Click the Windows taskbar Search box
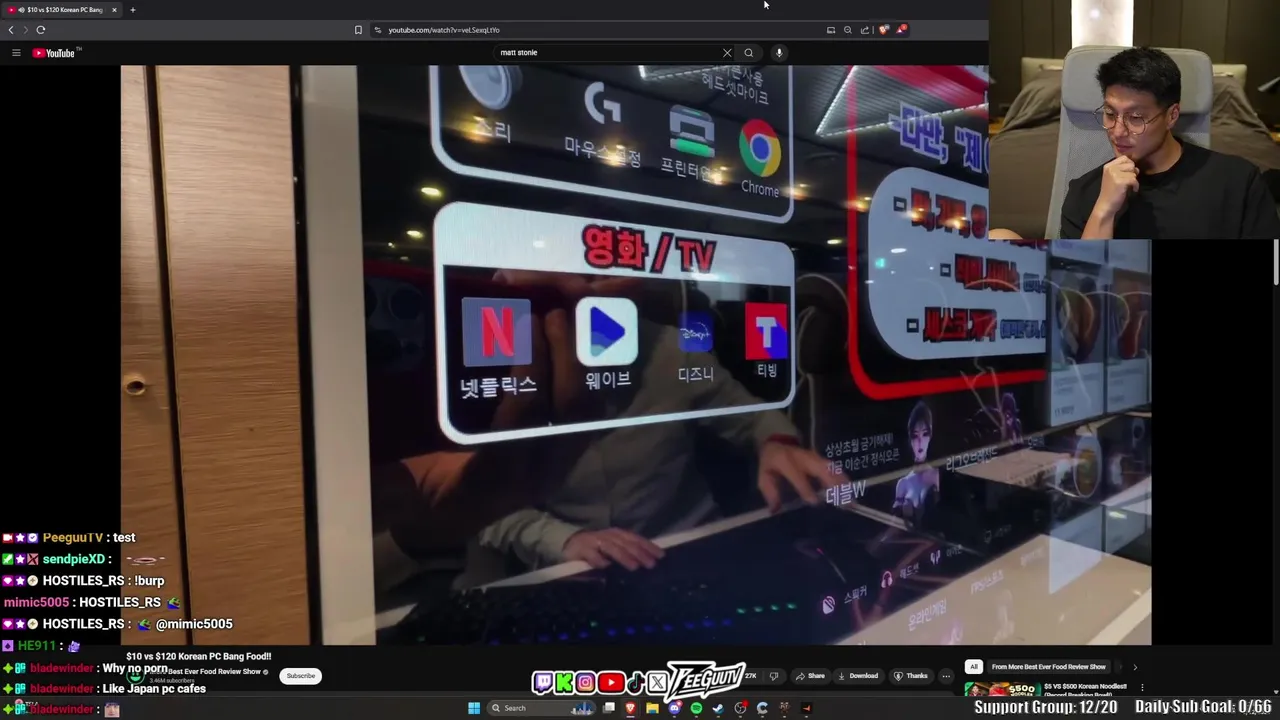This screenshot has width=1280, height=720. pyautogui.click(x=541, y=708)
